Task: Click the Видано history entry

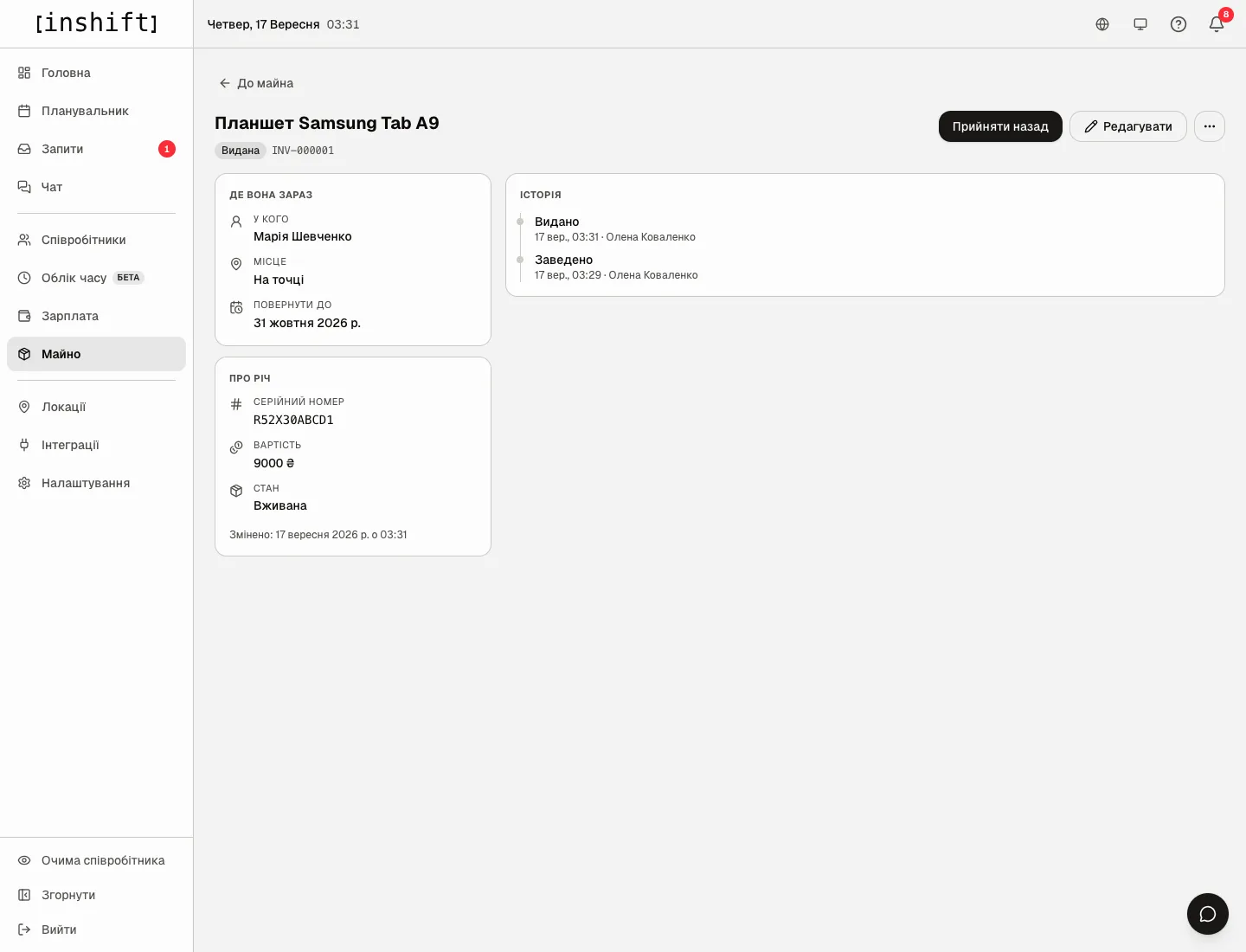Action: point(615,228)
